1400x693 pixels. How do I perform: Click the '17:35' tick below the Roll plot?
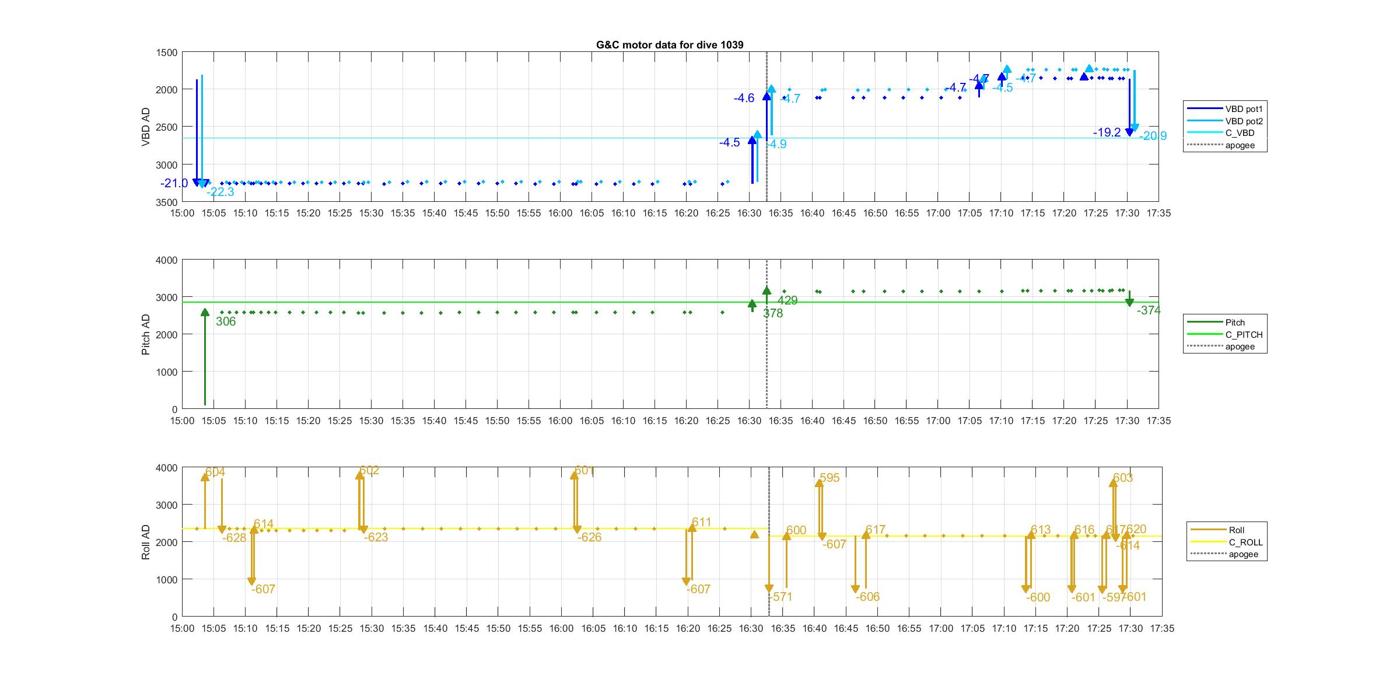click(1161, 628)
